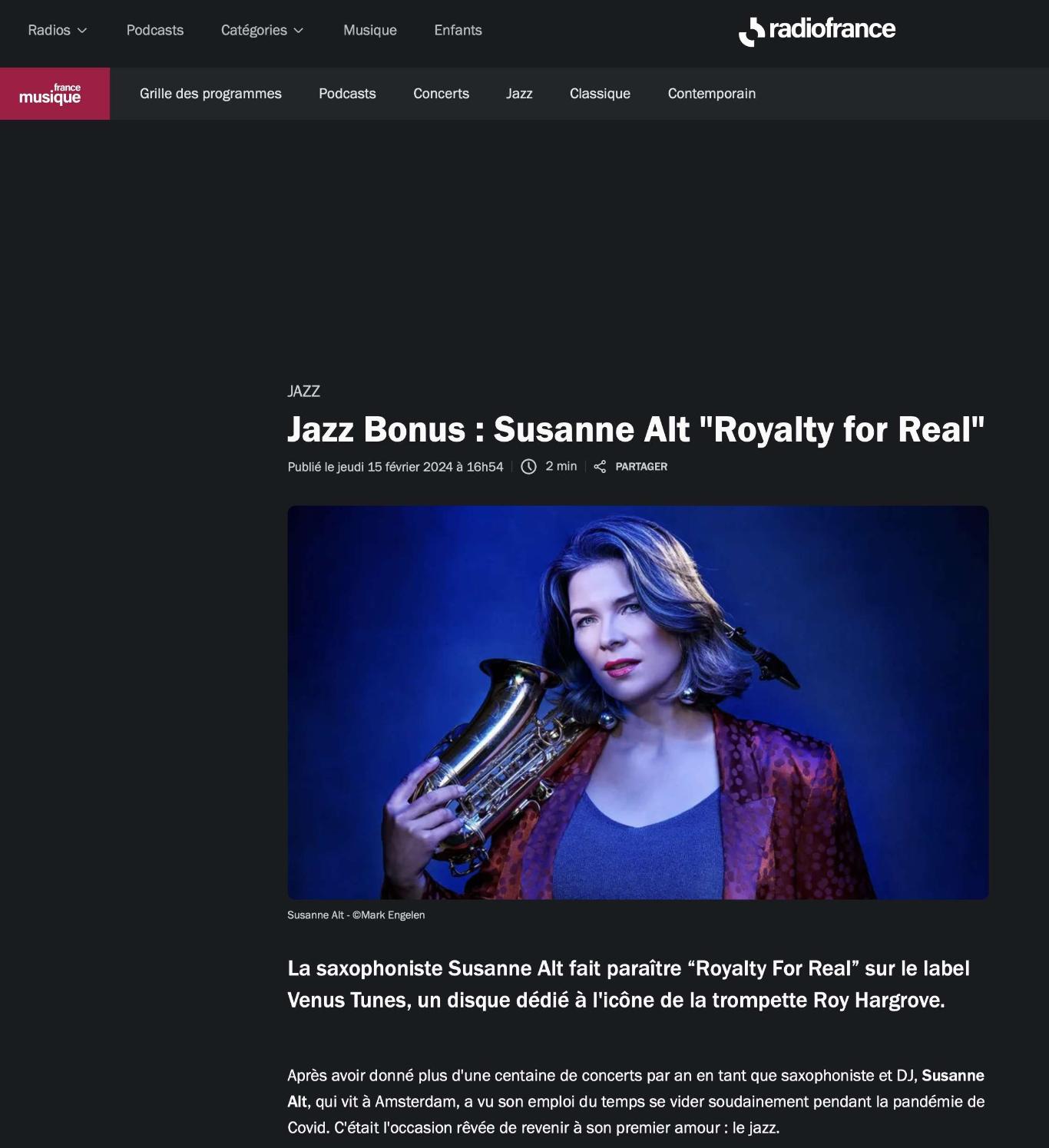Click the JAZZ category label above title
Image resolution: width=1049 pixels, height=1148 pixels.
pos(303,391)
